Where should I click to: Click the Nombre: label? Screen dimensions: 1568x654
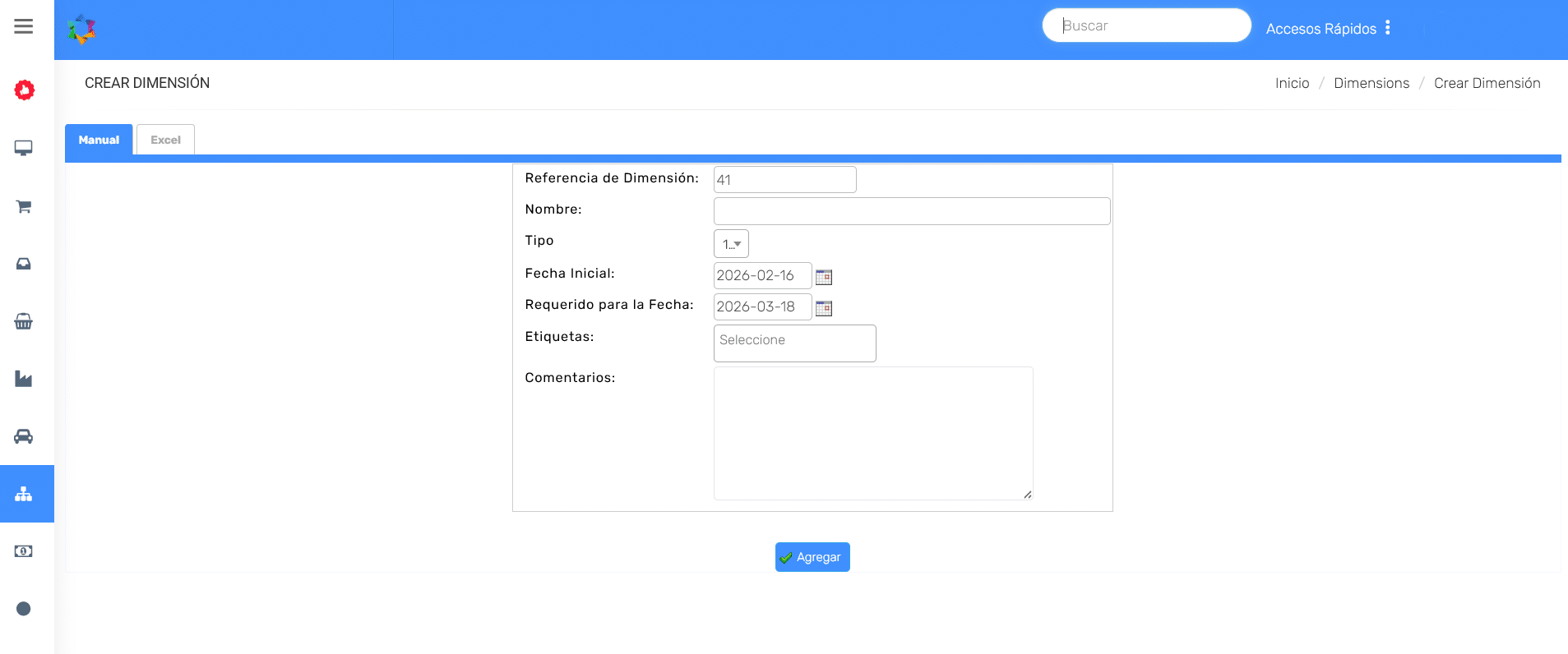coord(553,210)
